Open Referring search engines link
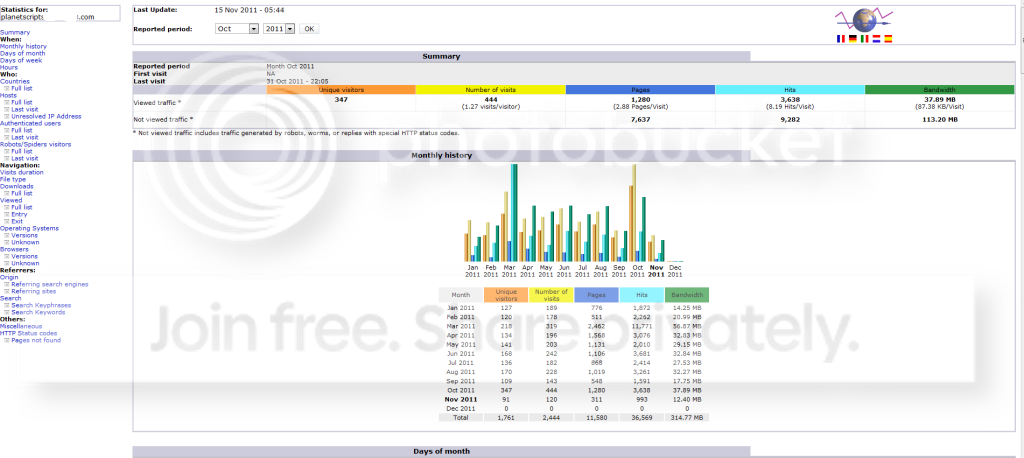 click(x=50, y=284)
